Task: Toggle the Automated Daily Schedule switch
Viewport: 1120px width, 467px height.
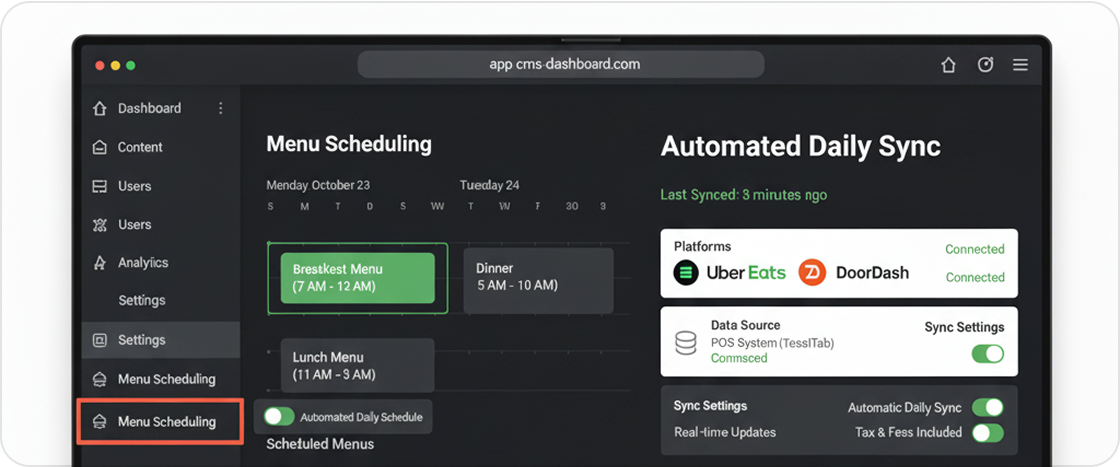Action: (279, 417)
